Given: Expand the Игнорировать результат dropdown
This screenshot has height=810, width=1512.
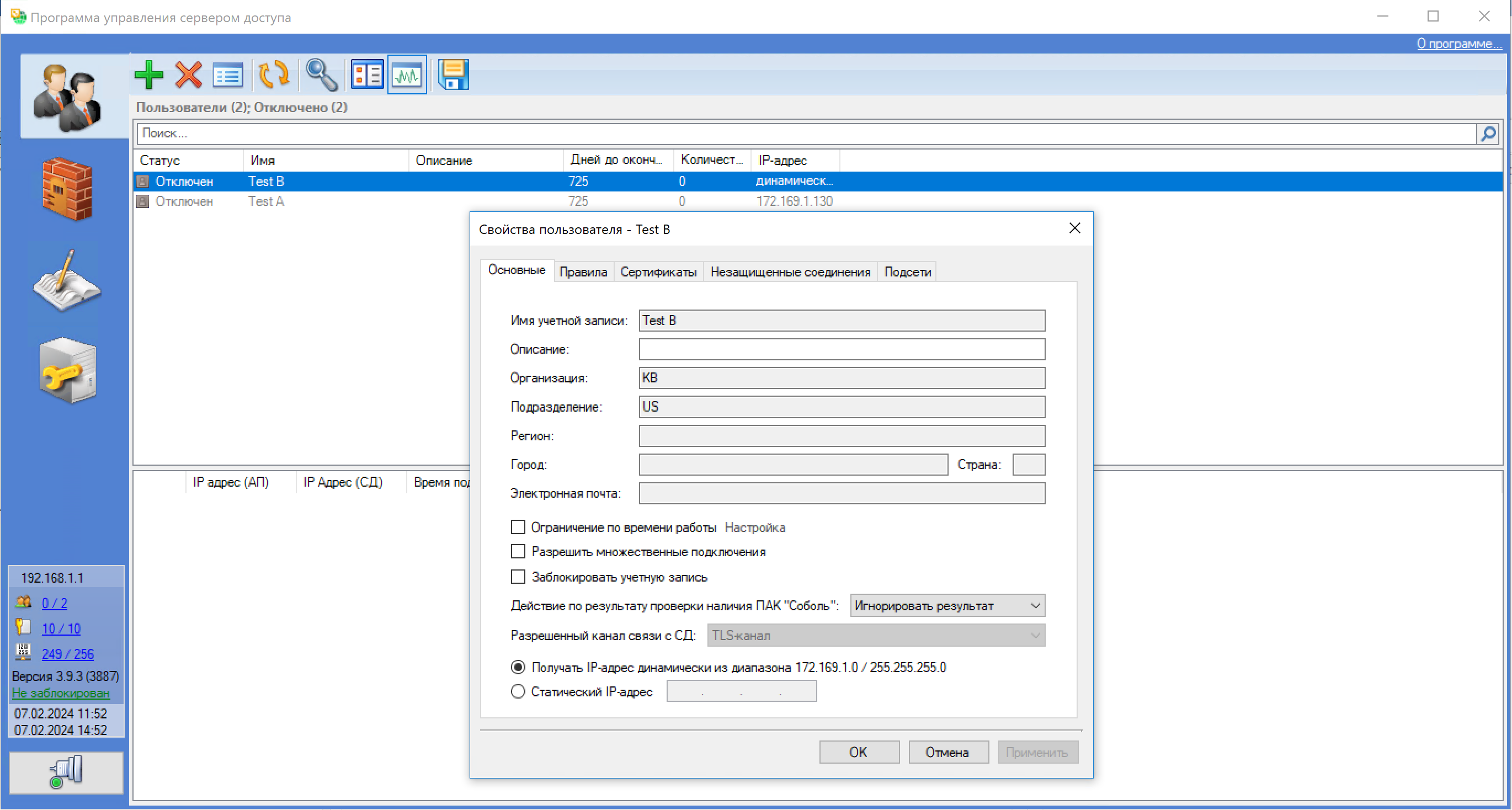Looking at the screenshot, I should point(947,606).
